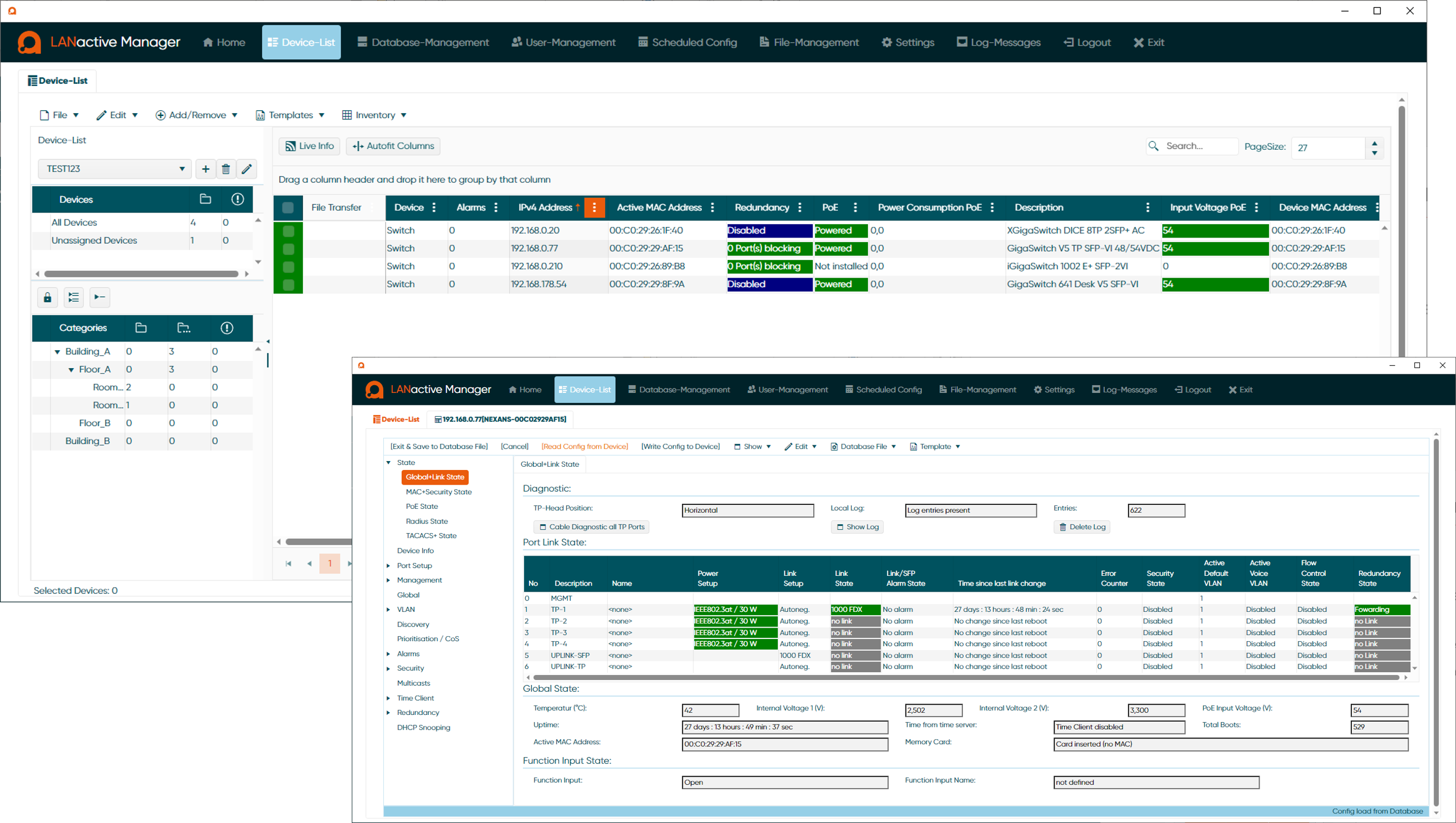The width and height of the screenshot is (1456, 823).
Task: Click the trash icon next to TEST123
Action: pyautogui.click(x=226, y=169)
